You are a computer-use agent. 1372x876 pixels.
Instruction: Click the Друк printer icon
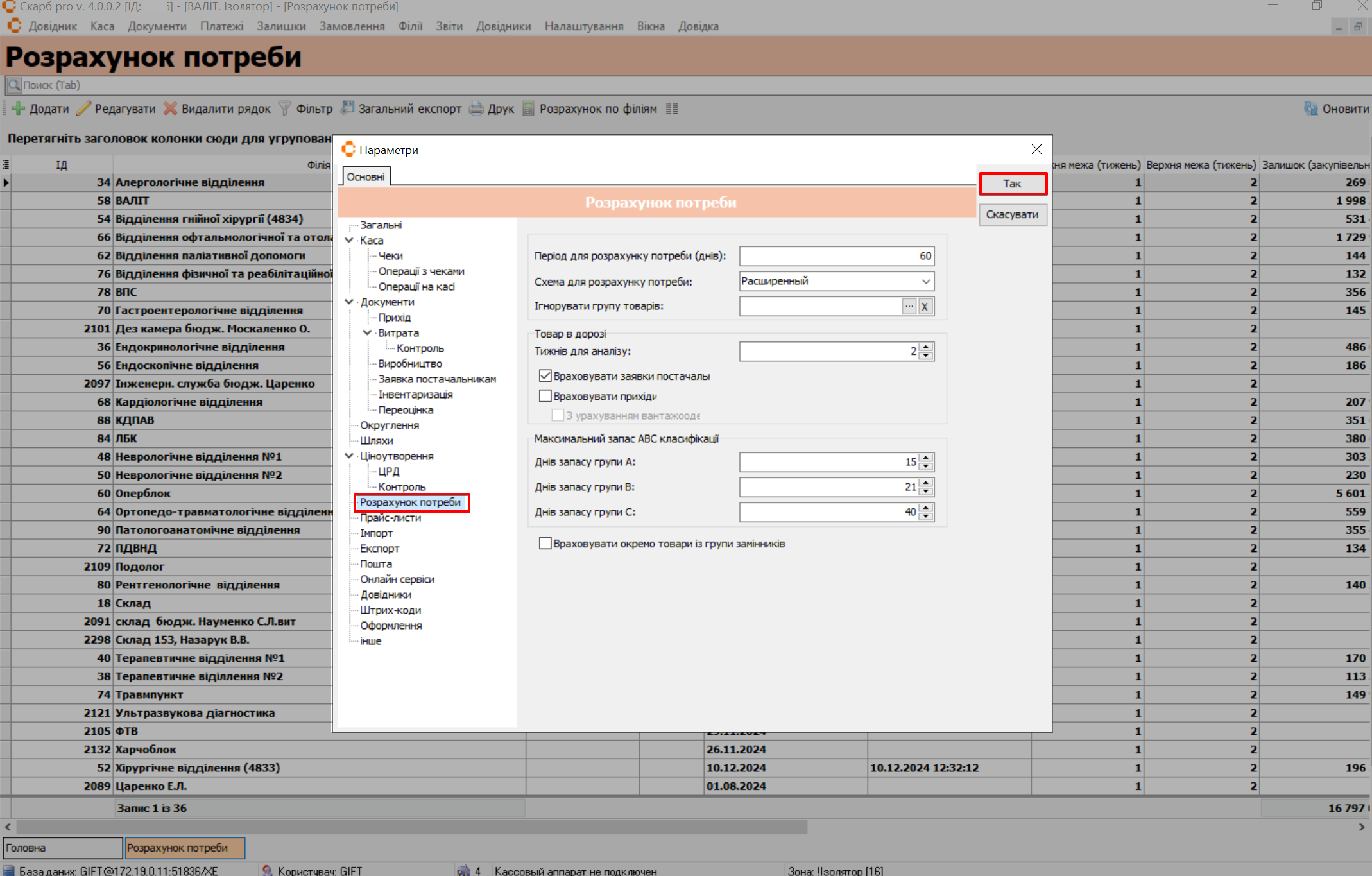(x=476, y=108)
